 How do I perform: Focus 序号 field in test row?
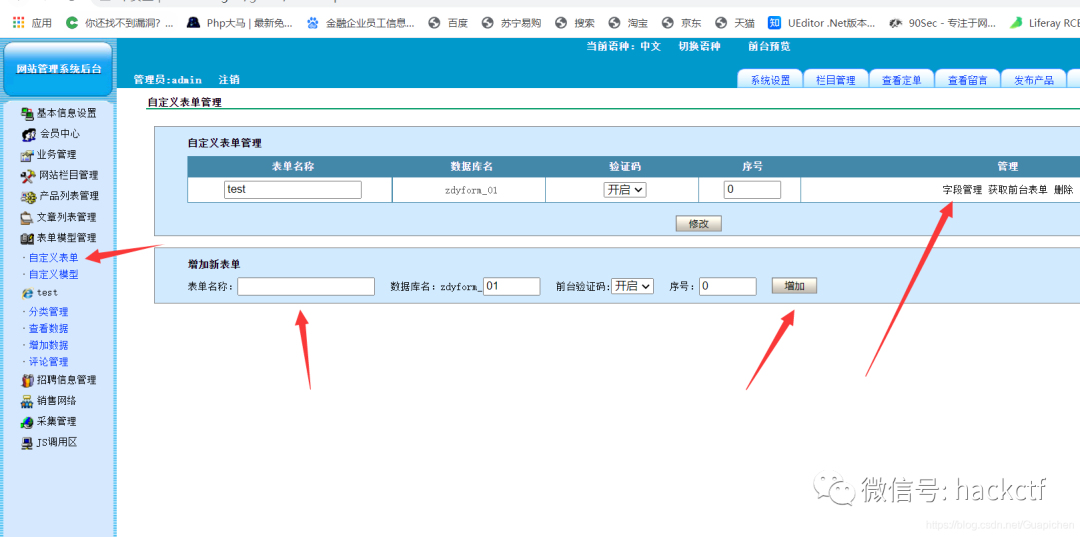752,190
